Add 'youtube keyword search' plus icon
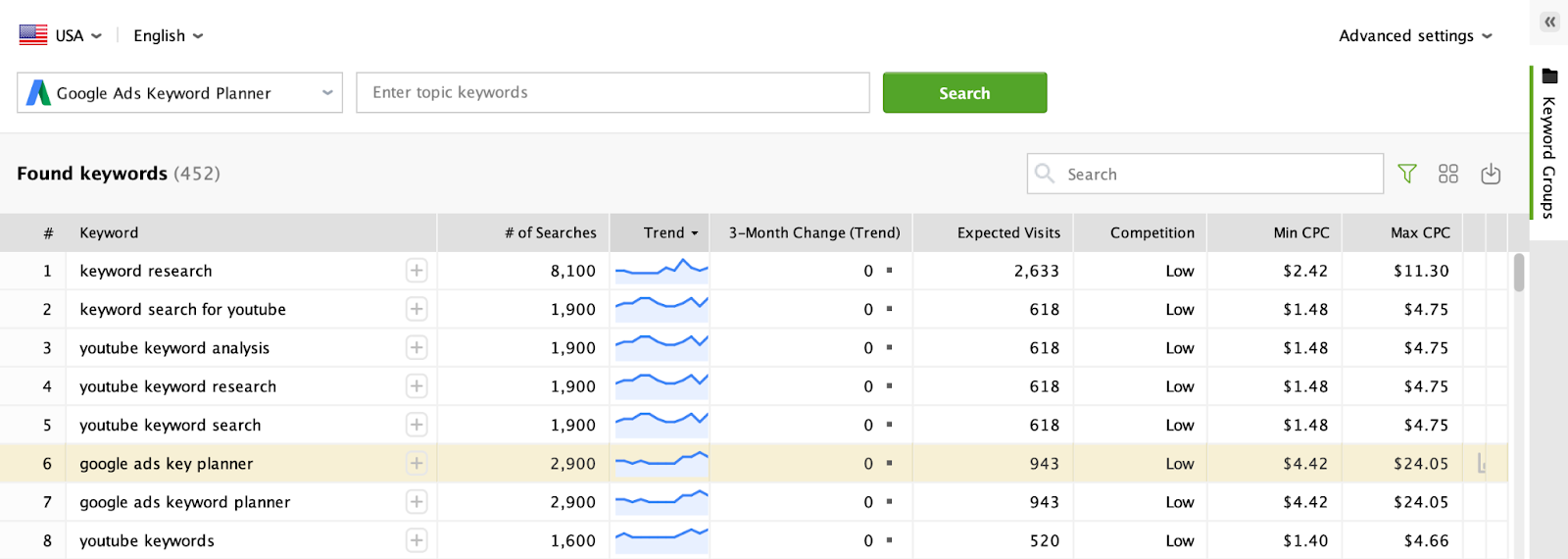This screenshot has width=1568, height=559. pyautogui.click(x=416, y=425)
